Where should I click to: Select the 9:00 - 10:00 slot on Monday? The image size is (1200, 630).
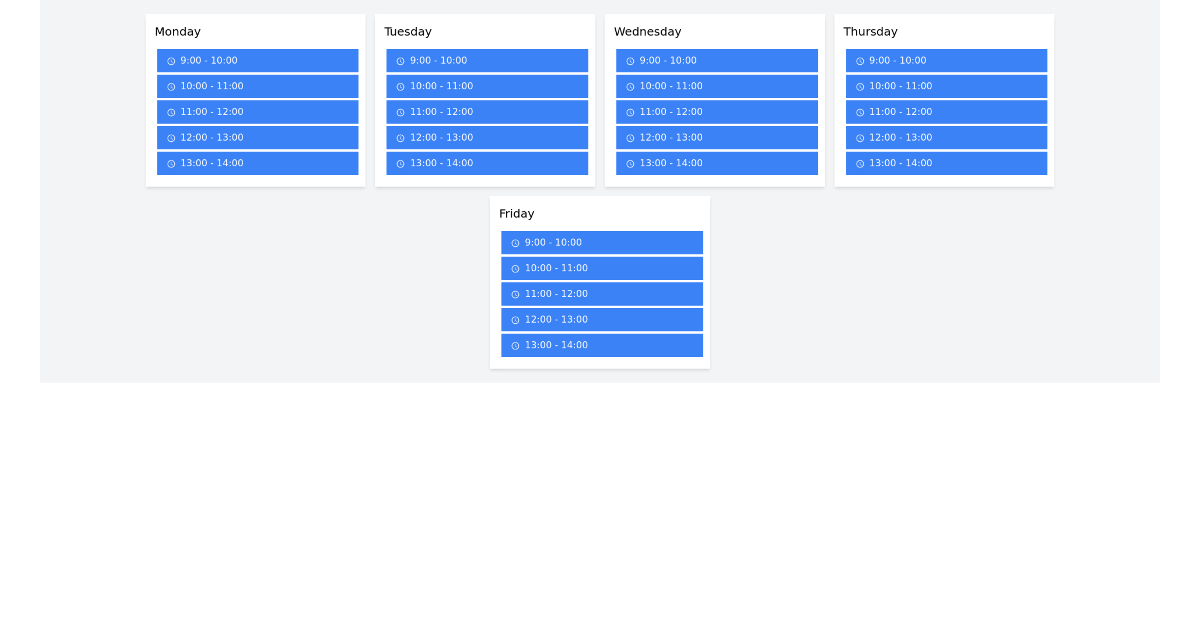(x=257, y=60)
